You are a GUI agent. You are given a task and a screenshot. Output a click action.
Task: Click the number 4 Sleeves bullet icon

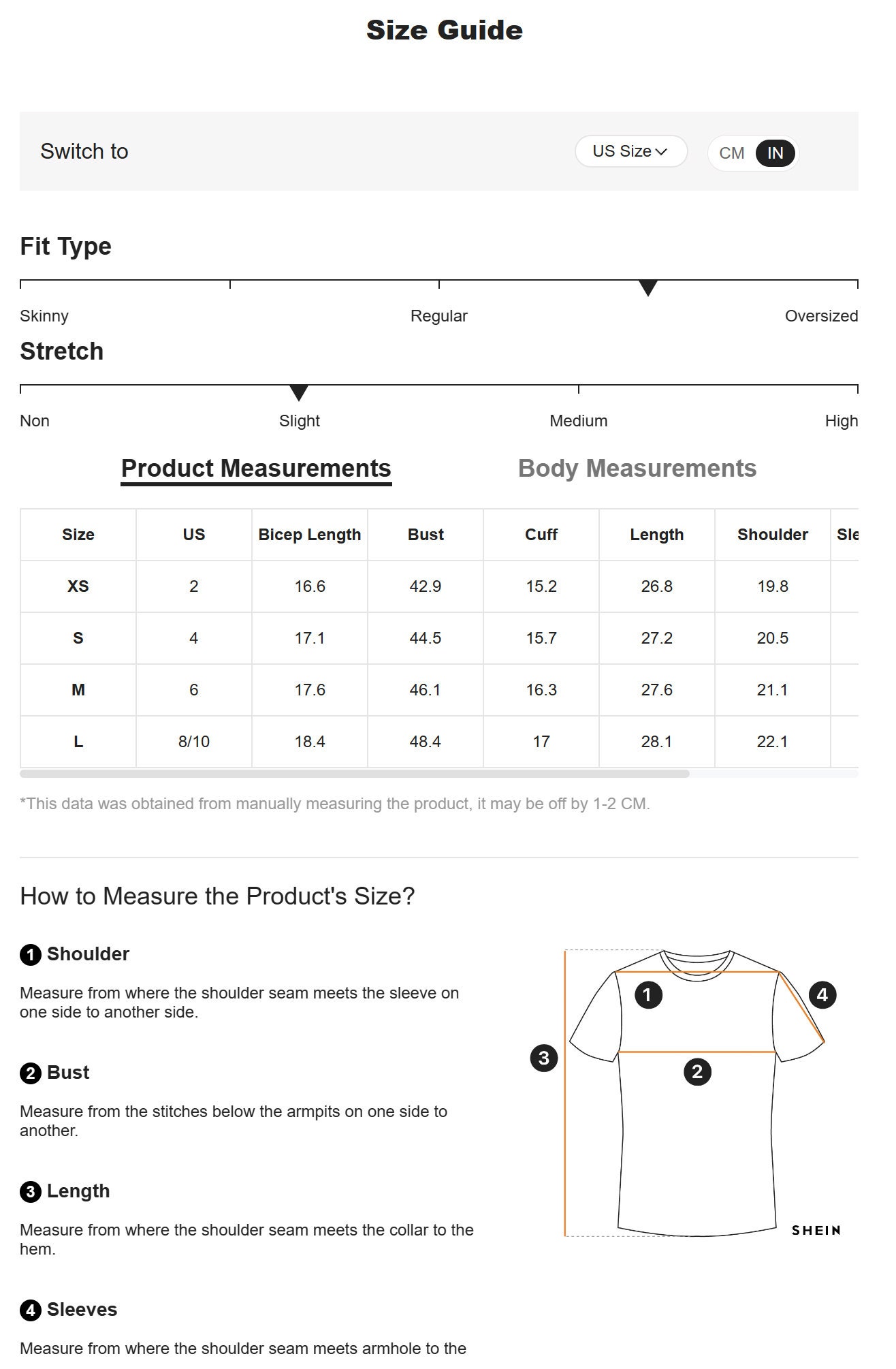click(x=31, y=1310)
